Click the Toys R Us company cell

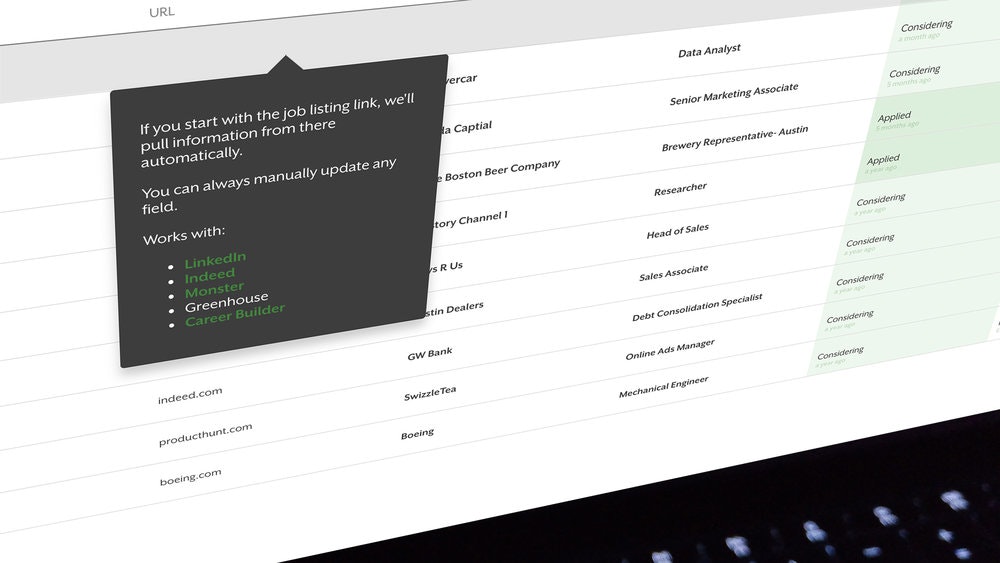point(445,267)
